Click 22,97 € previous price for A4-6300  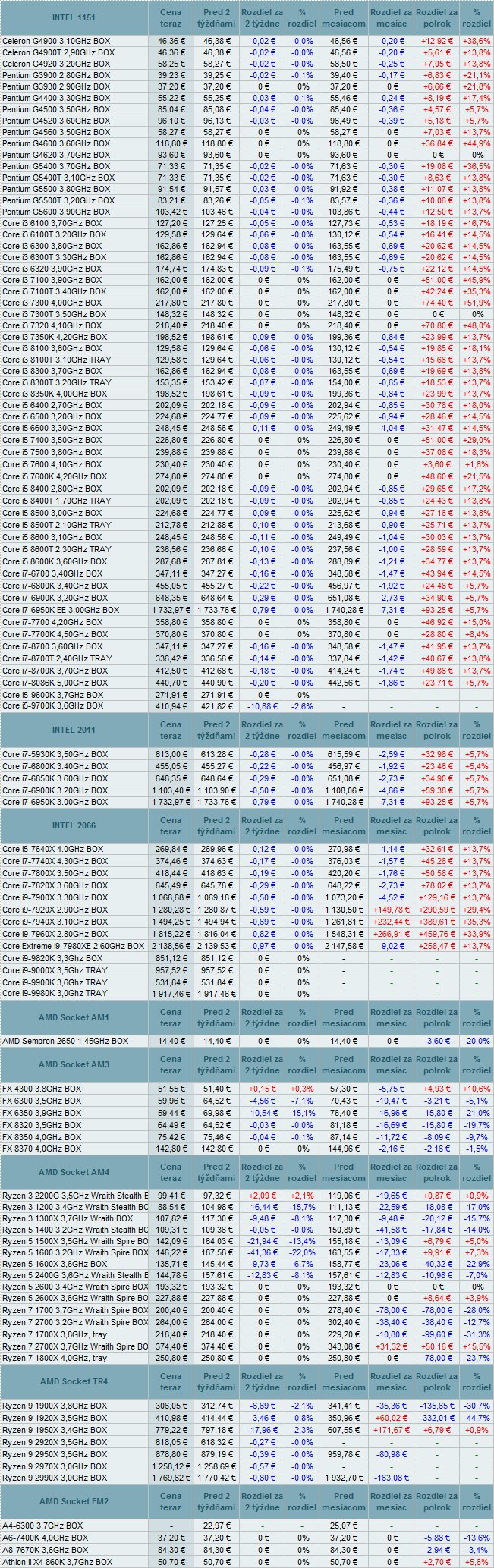click(217, 1525)
